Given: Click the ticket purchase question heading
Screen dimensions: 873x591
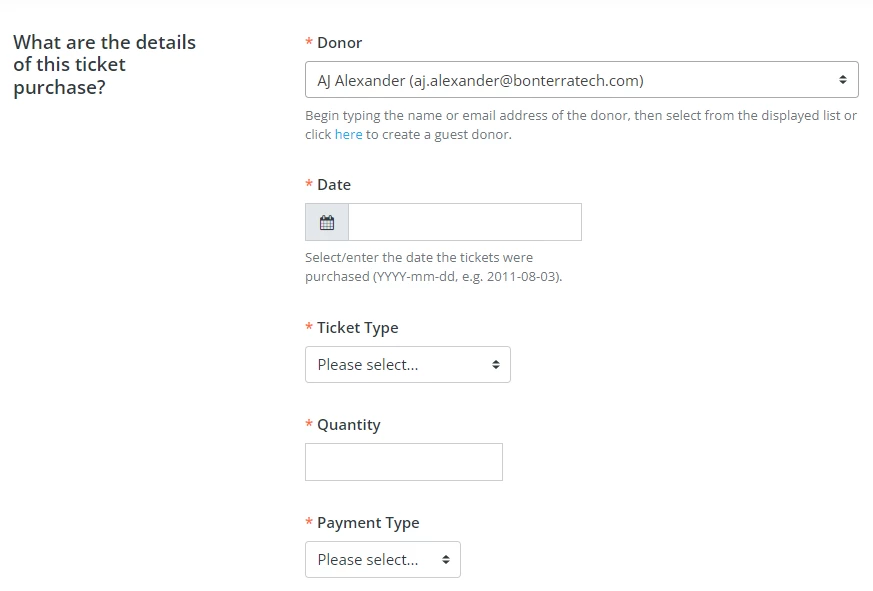Looking at the screenshot, I should tap(104, 64).
